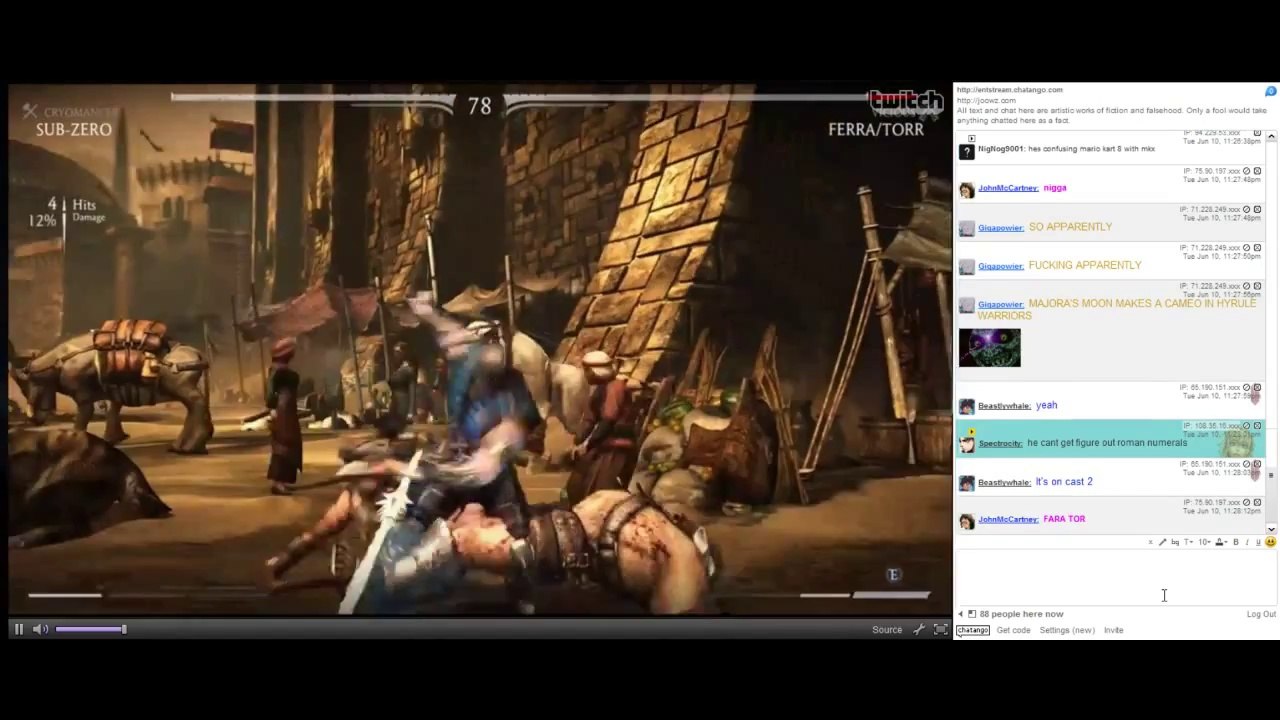
Task: Open NigNog9001 user avatar
Action: click(966, 152)
